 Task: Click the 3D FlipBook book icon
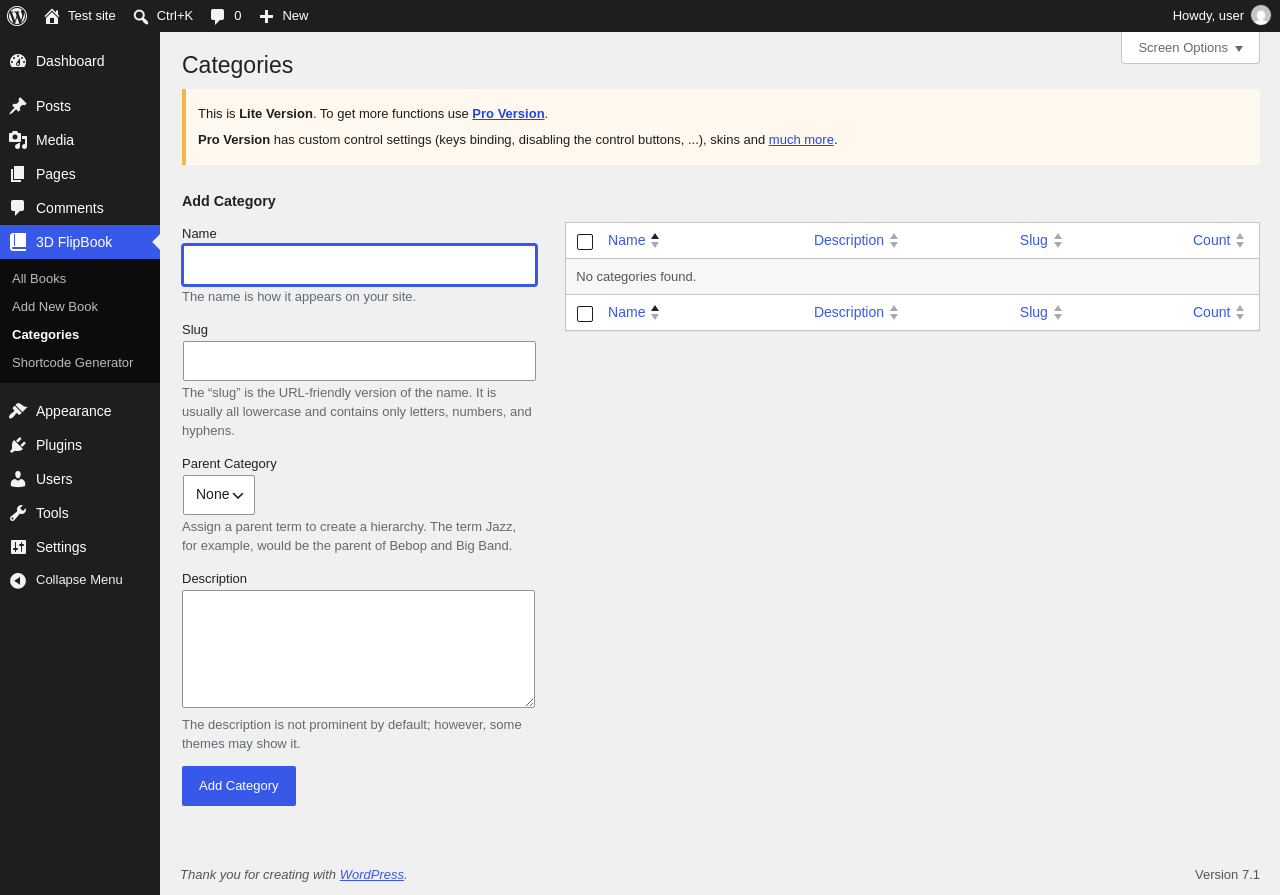click(18, 242)
